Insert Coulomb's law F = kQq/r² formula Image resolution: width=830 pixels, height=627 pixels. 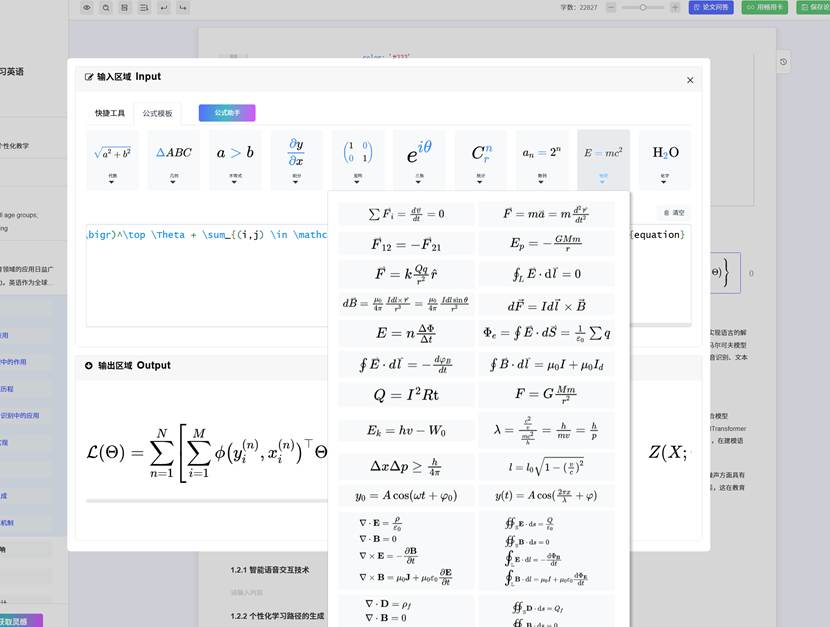(406, 274)
